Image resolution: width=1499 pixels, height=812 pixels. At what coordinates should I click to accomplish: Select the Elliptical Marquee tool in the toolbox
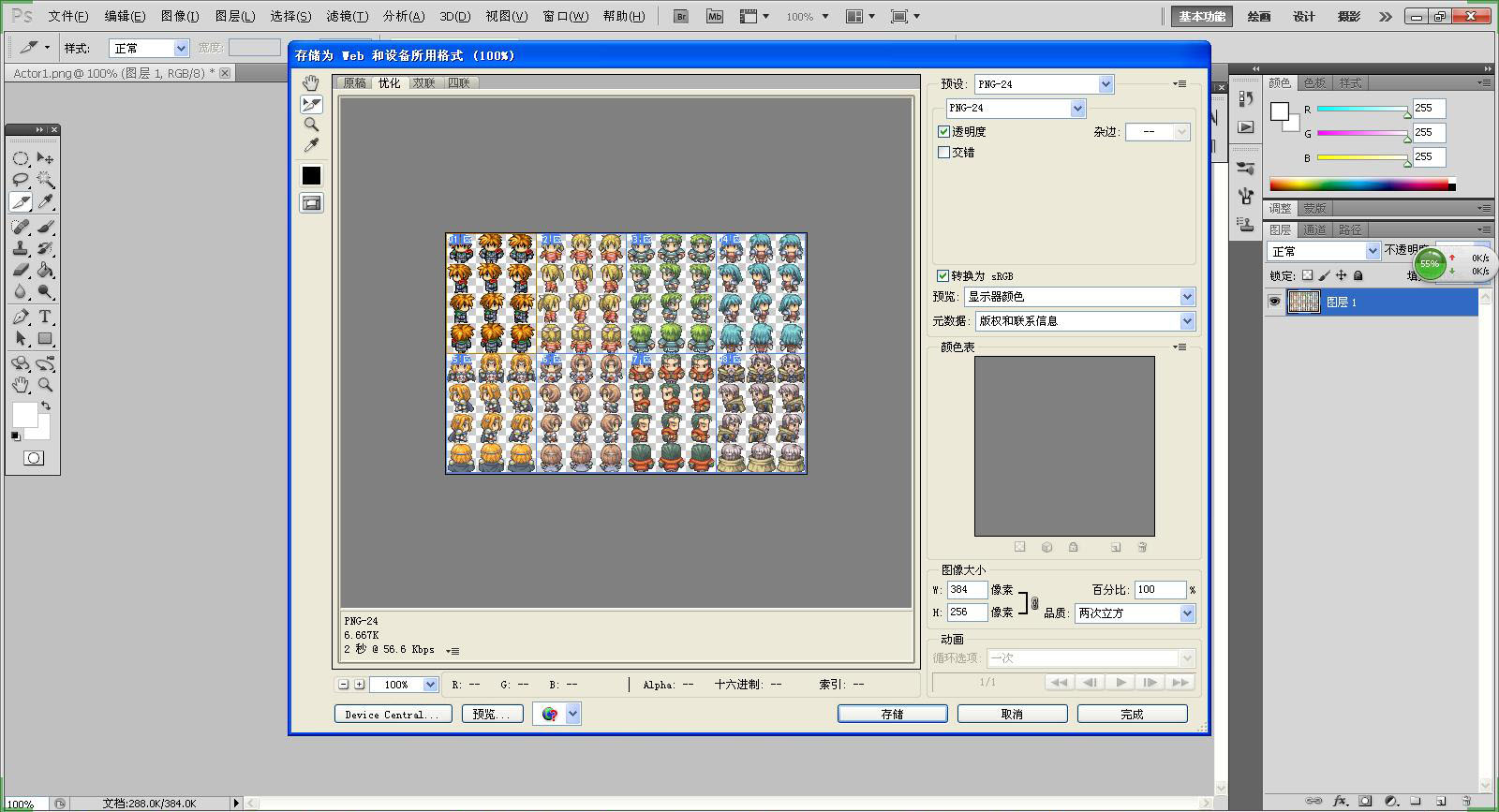point(21,158)
